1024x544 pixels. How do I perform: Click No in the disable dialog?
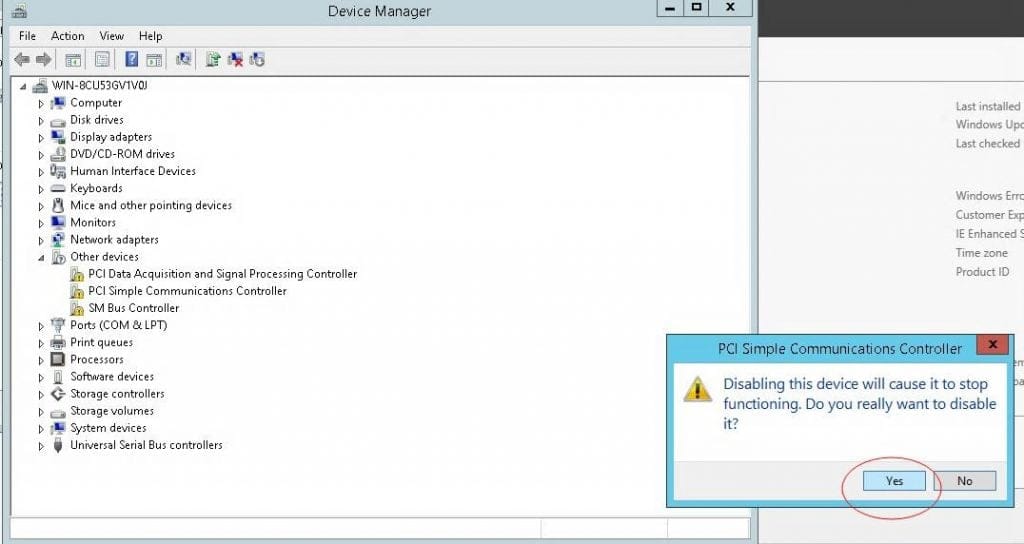tap(964, 481)
